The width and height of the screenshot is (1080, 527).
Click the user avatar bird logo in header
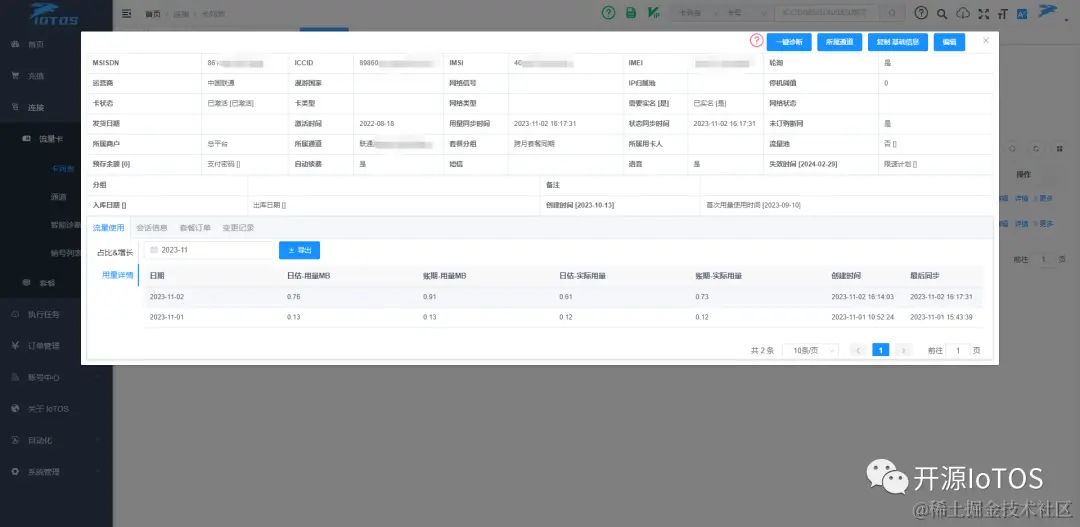click(x=1048, y=10)
